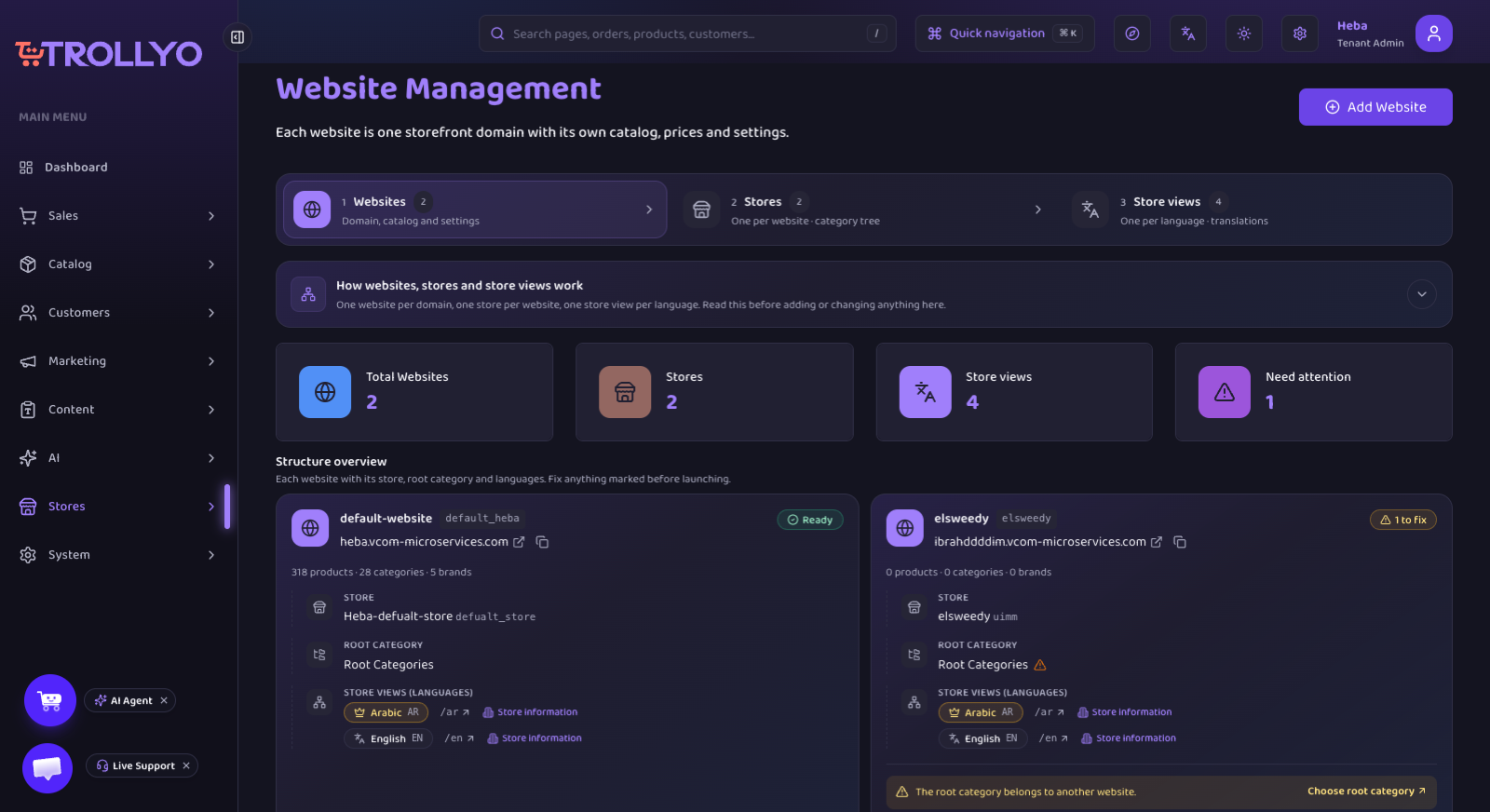Open Quick navigation
This screenshot has width=1490, height=812.
(x=1005, y=34)
